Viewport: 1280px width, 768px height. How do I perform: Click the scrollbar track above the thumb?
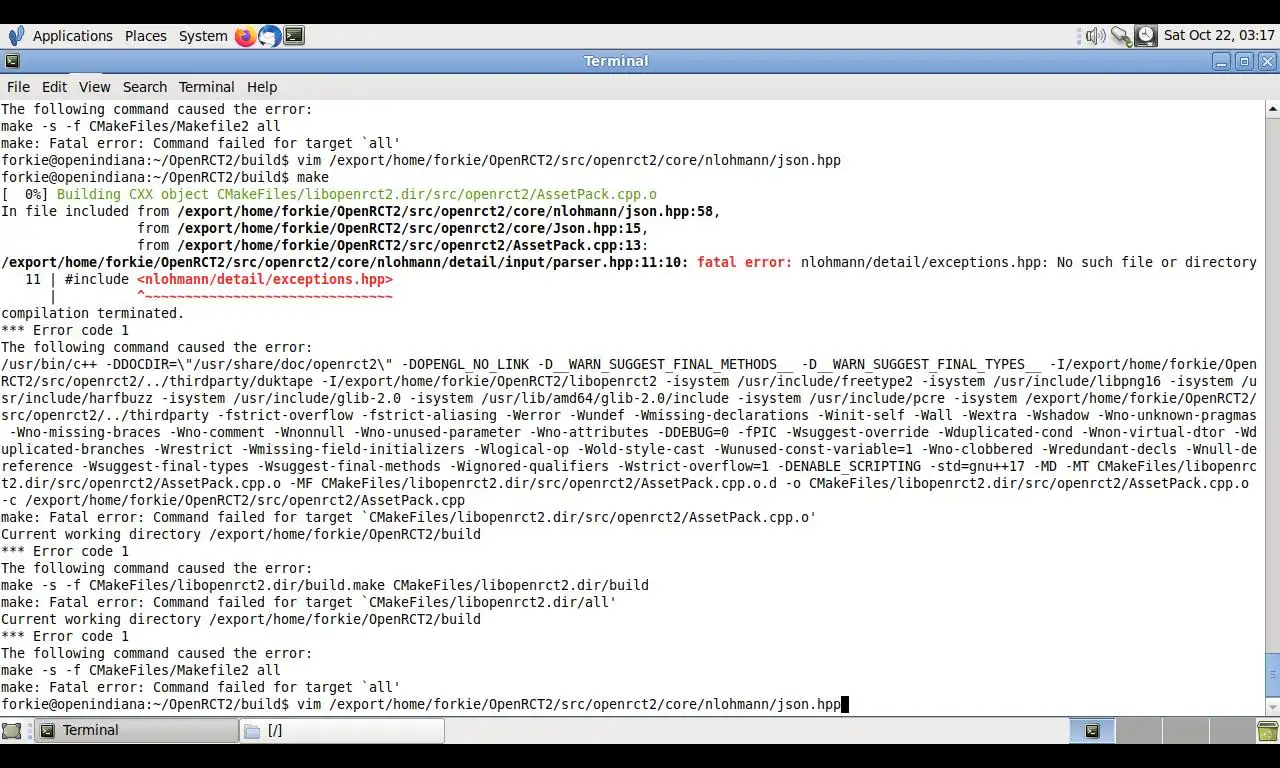[x=1272, y=385]
